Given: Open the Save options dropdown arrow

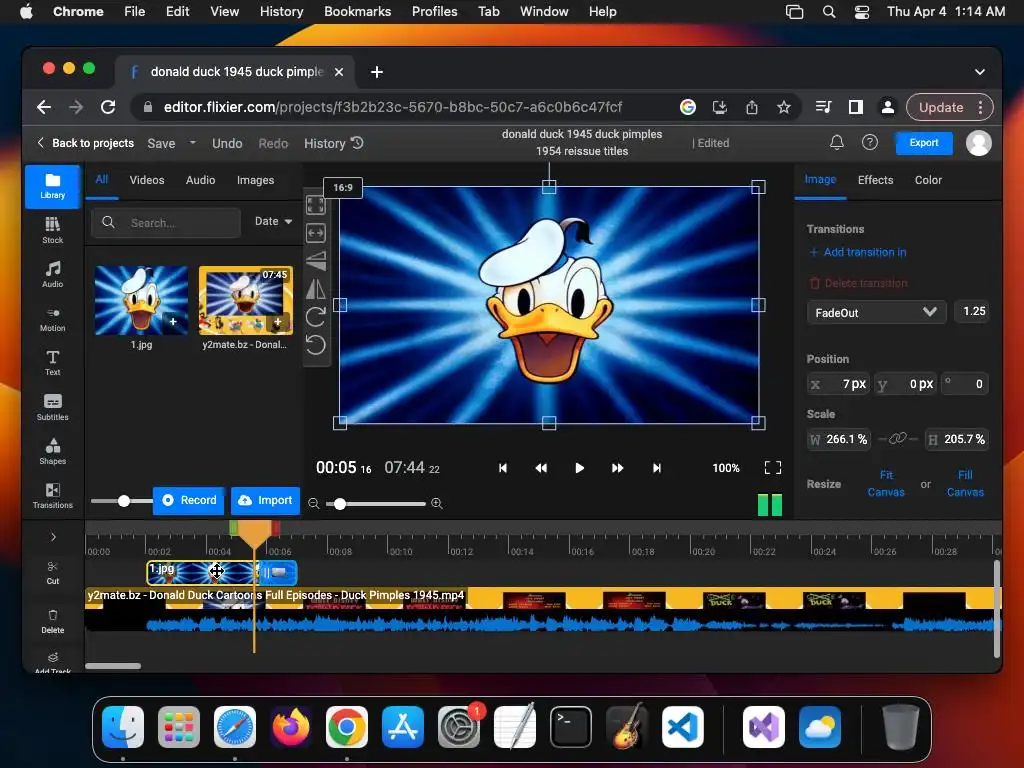Looking at the screenshot, I should tap(193, 142).
